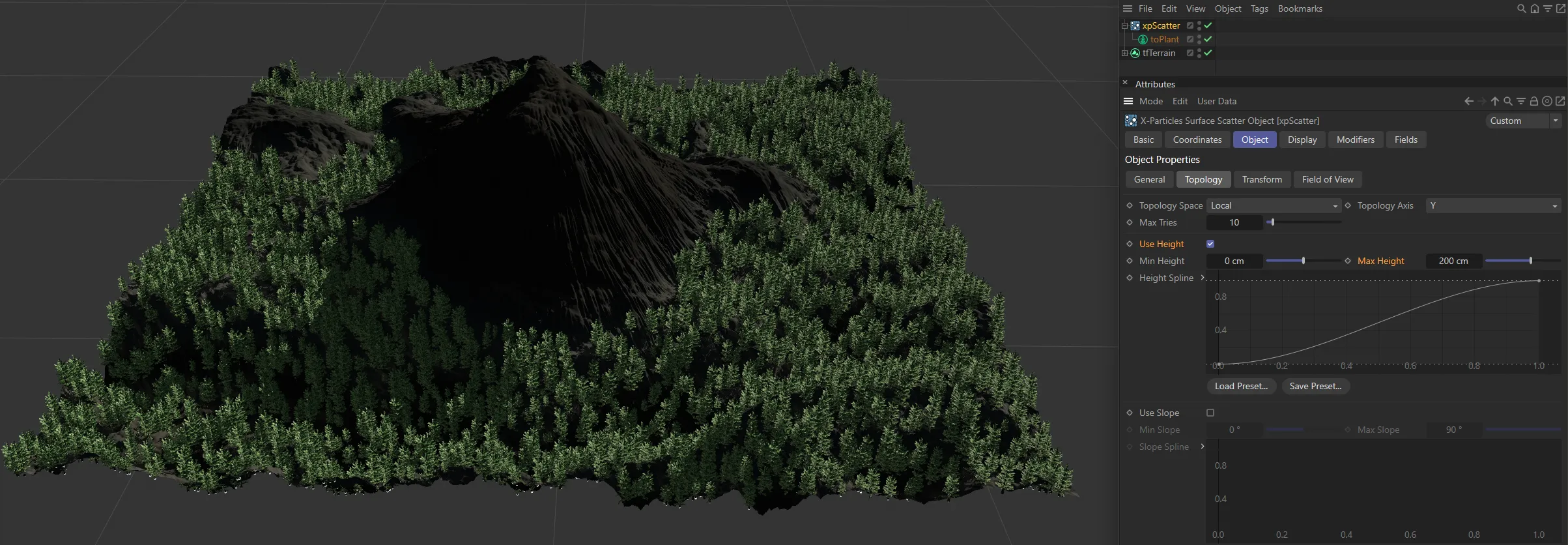Click the layer square icon beside xpScatter

[x=1190, y=25]
